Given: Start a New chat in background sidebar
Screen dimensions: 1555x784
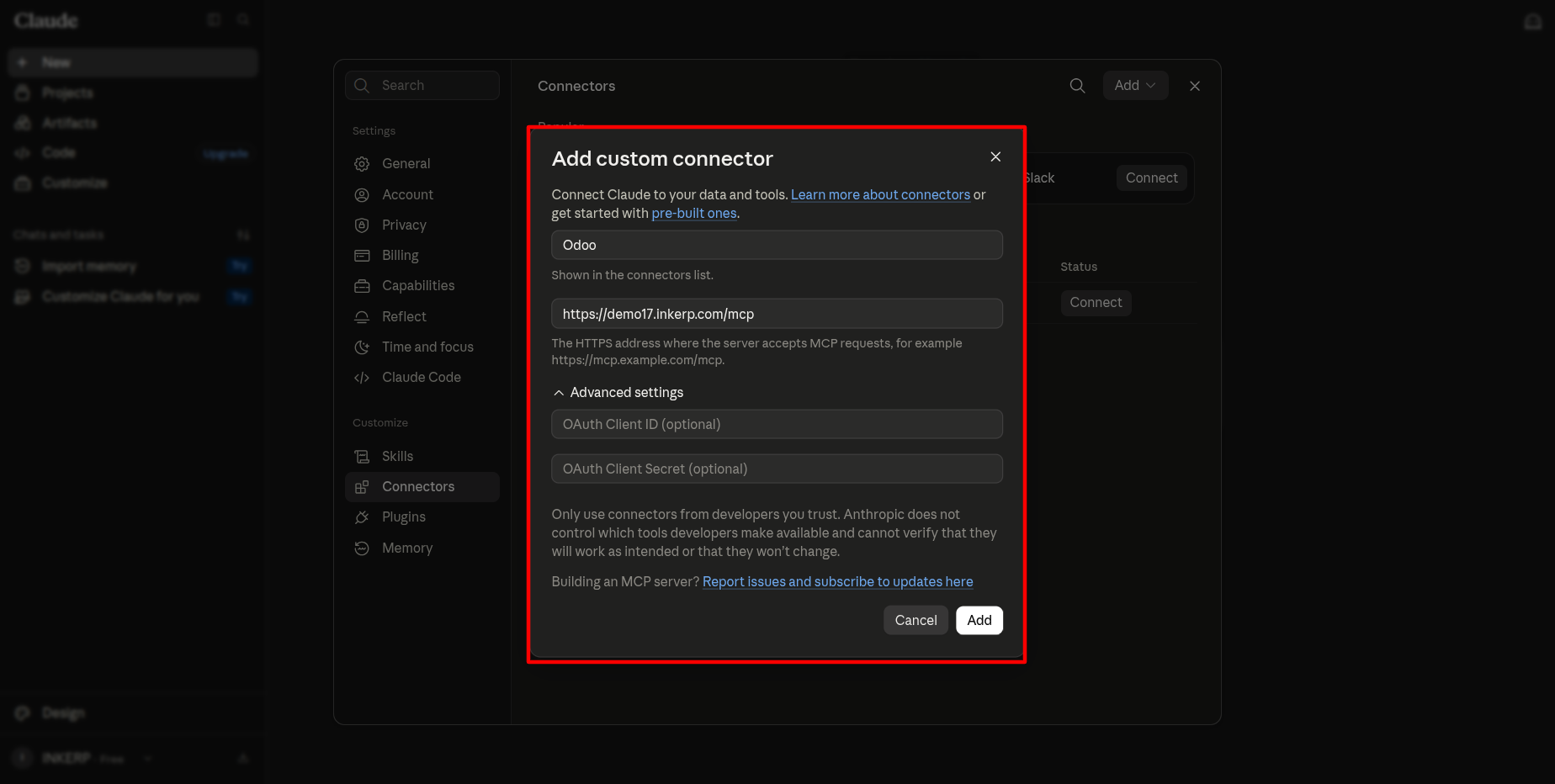Looking at the screenshot, I should click(x=133, y=62).
